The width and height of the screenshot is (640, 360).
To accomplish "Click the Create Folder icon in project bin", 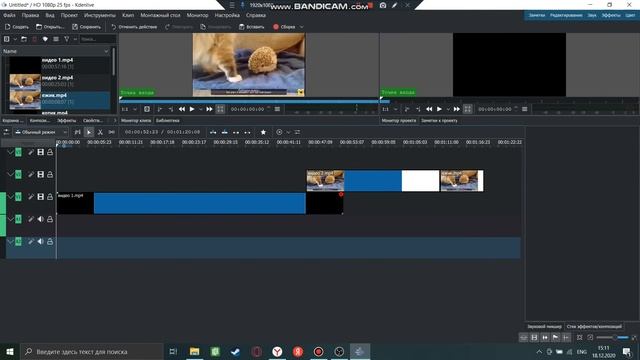I will (24, 39).
